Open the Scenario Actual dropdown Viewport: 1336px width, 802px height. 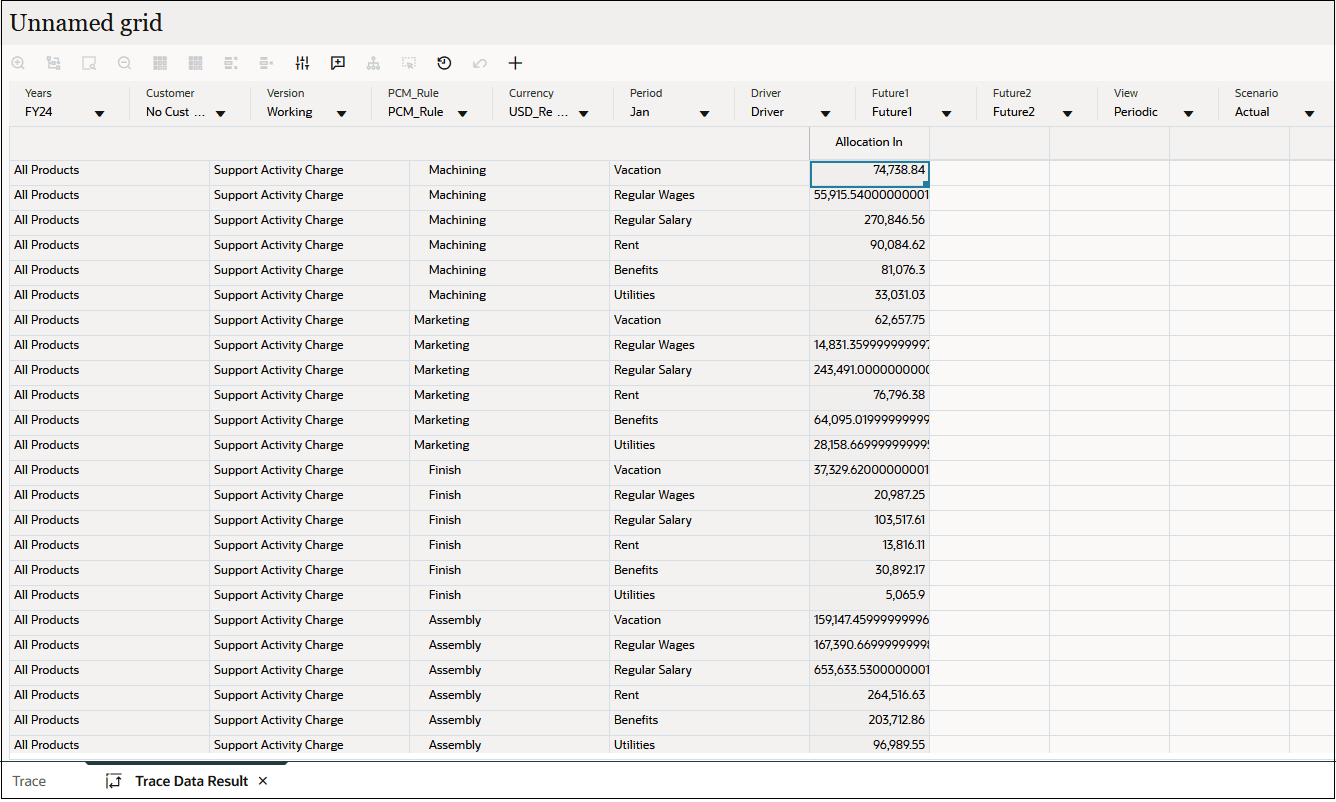1310,113
